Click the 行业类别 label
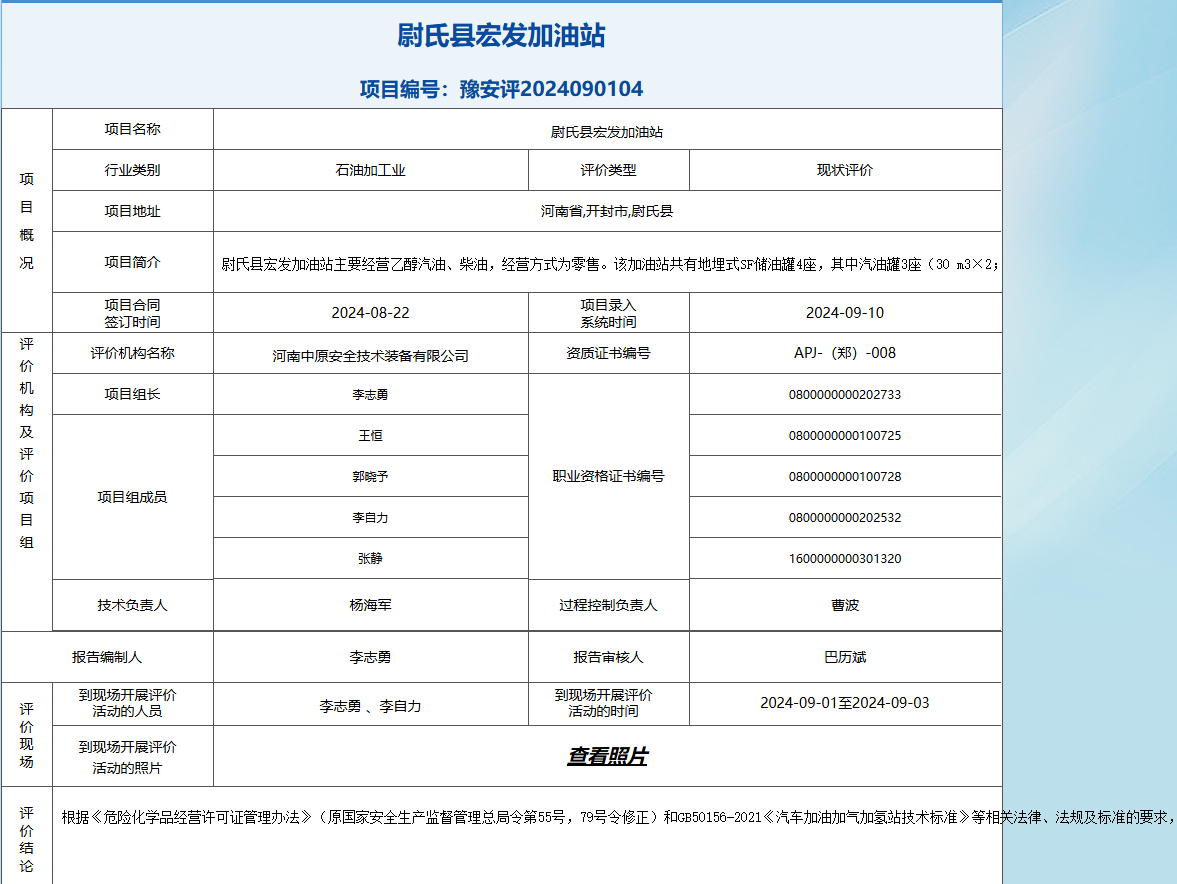Viewport: 1177px width, 884px height. pyautogui.click(x=132, y=170)
